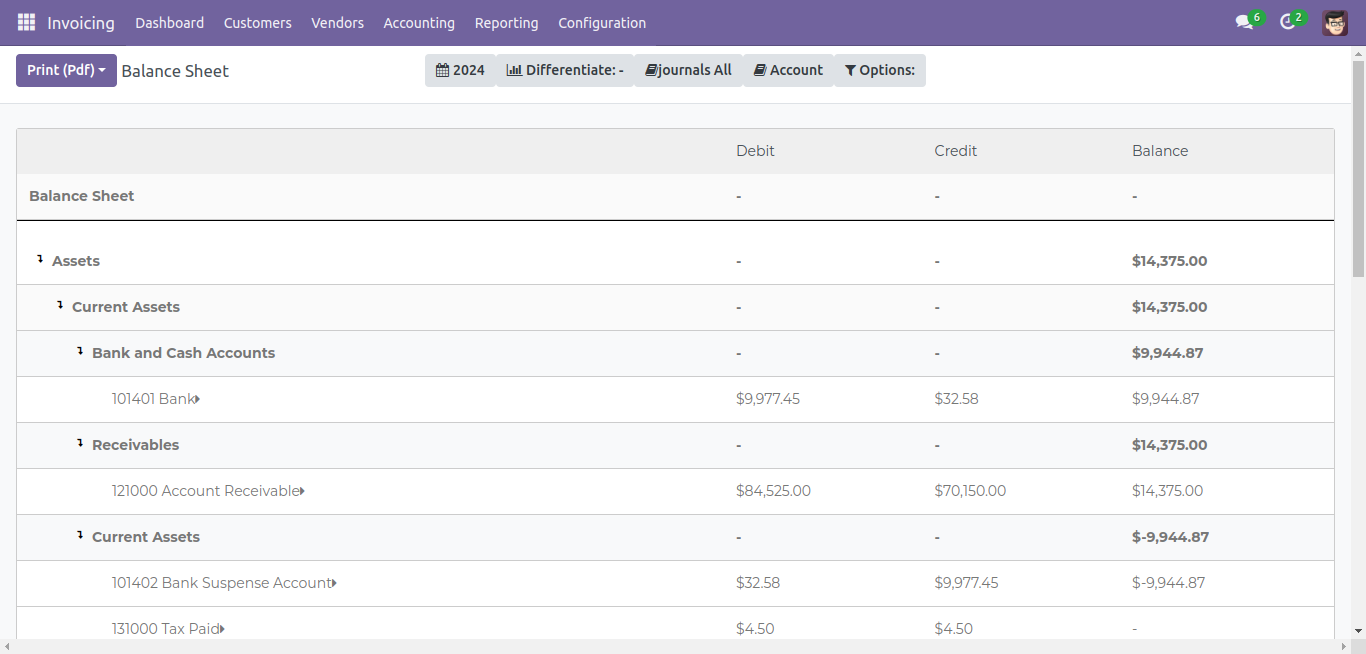Open the chat messages icon
The image size is (1366, 654).
1244,22
